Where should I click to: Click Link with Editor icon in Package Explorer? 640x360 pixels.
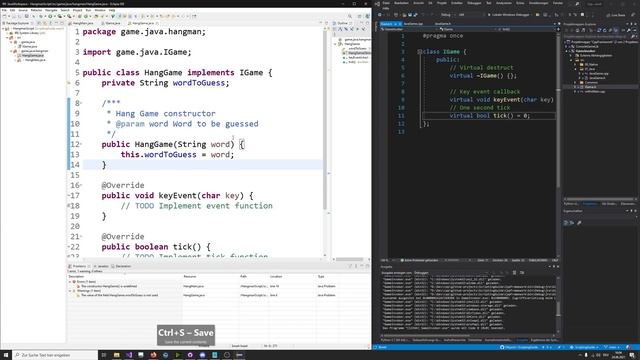click(45, 23)
